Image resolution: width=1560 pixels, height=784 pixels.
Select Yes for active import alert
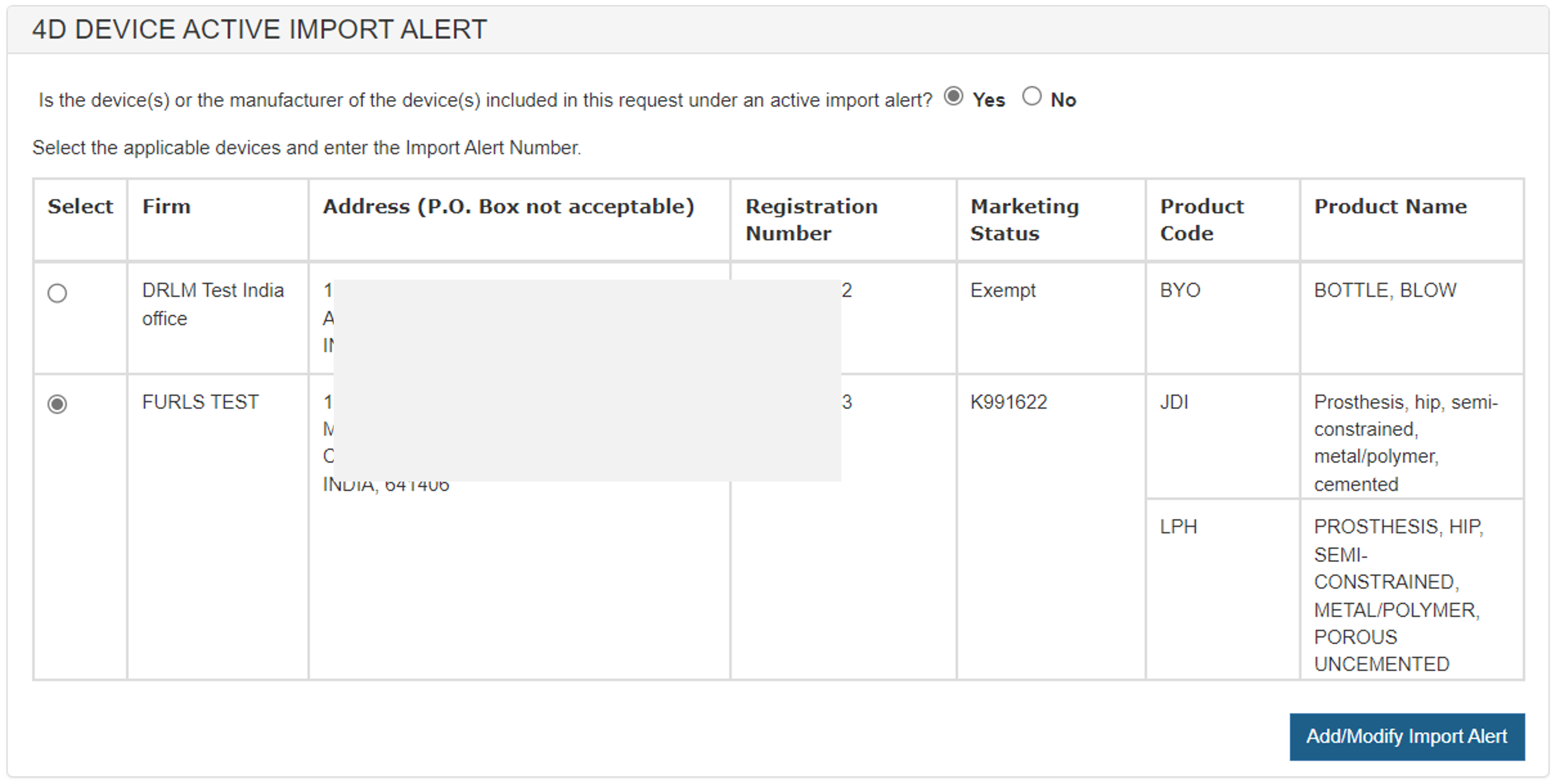tap(953, 97)
